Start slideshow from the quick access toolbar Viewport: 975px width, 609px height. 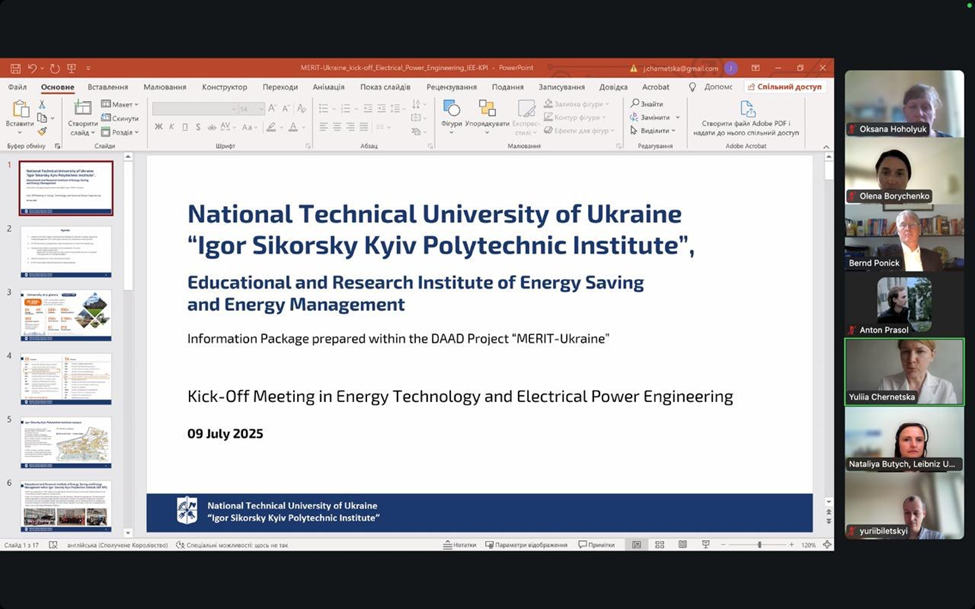click(x=72, y=68)
